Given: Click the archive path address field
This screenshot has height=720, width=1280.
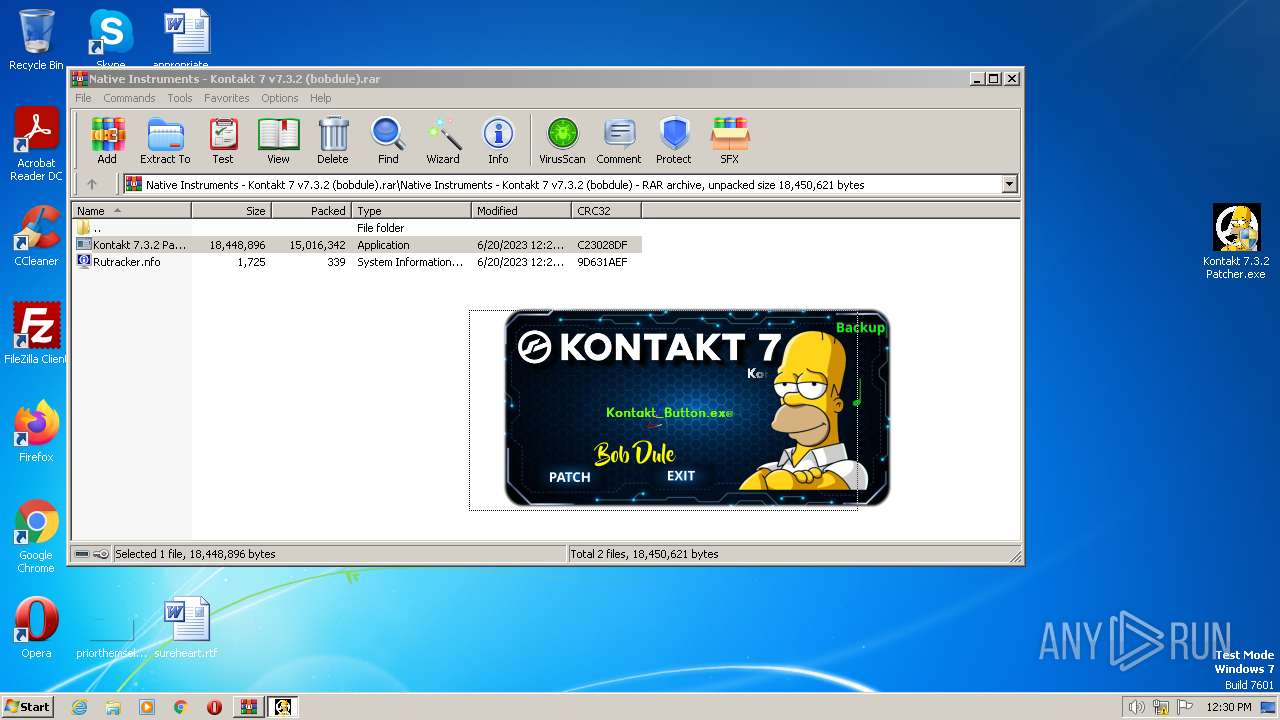Looking at the screenshot, I should (x=570, y=184).
